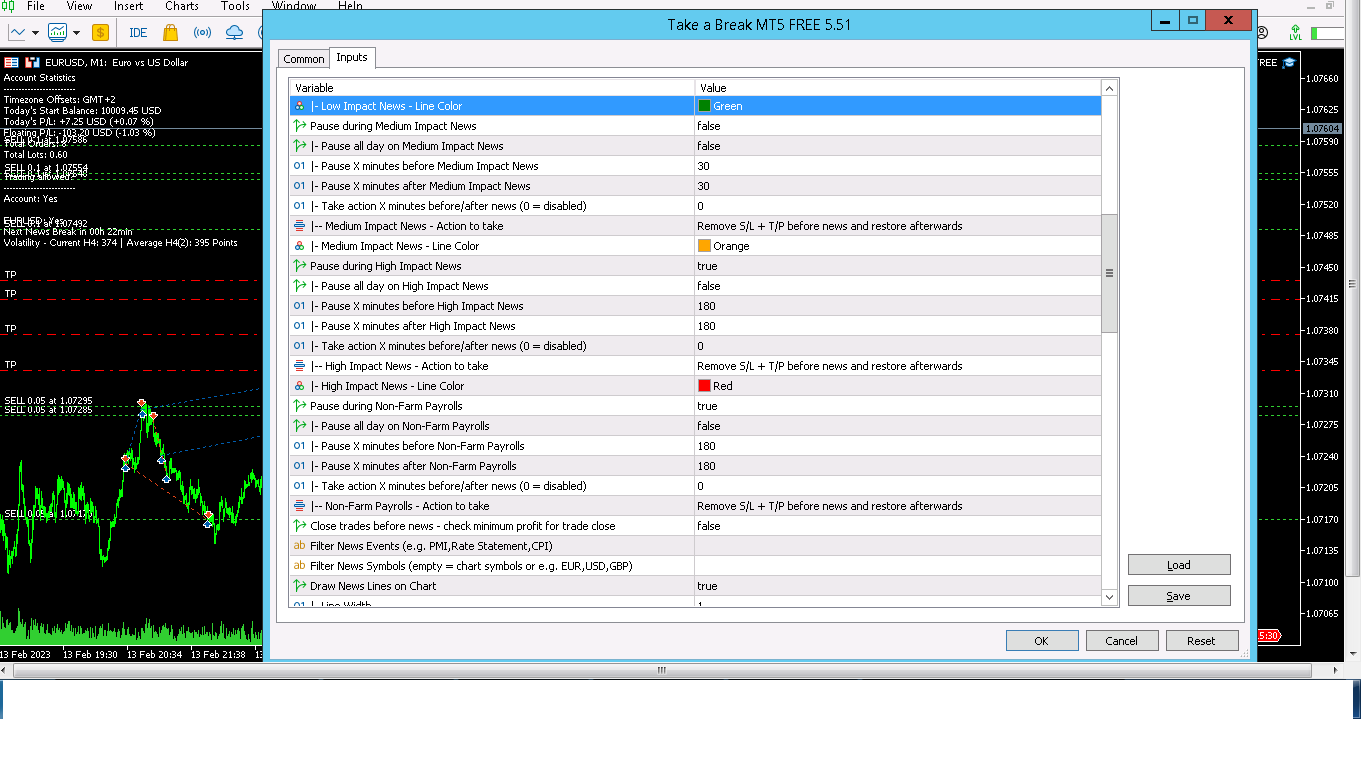
Task: Edit the 'Filter News Symbols' value field
Action: (898, 566)
